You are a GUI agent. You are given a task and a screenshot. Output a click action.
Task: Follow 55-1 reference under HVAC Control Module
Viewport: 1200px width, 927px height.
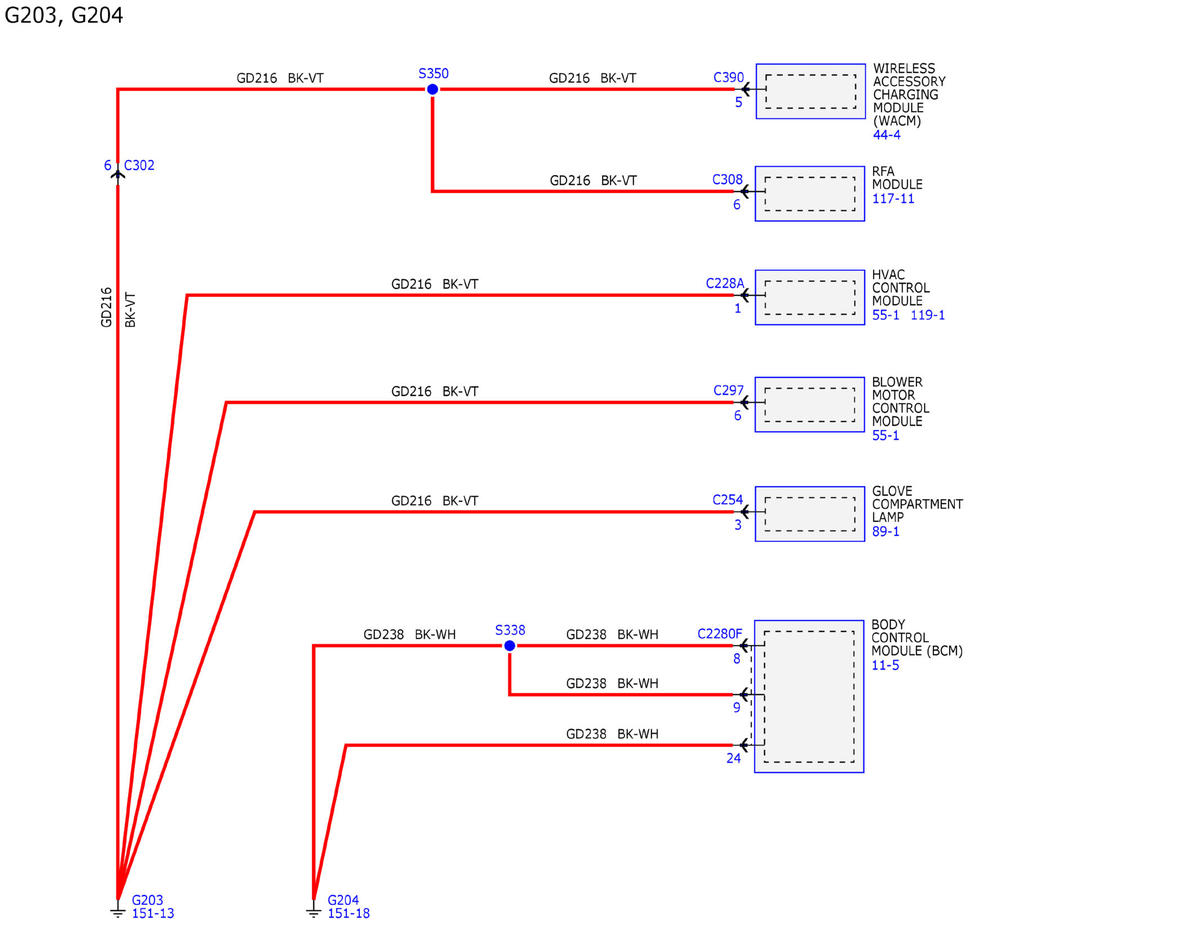tap(886, 315)
